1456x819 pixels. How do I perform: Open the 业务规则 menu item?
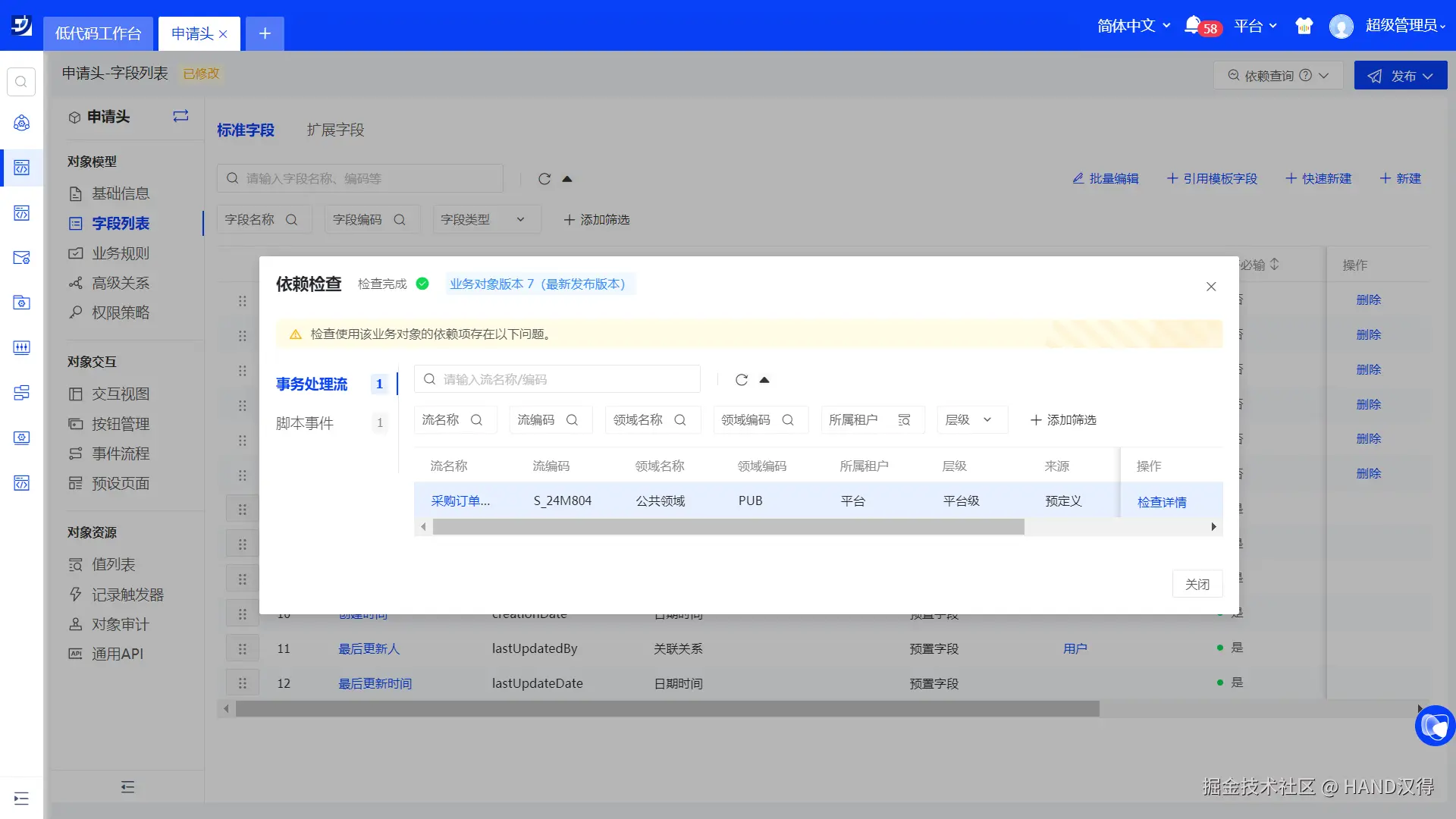click(121, 253)
